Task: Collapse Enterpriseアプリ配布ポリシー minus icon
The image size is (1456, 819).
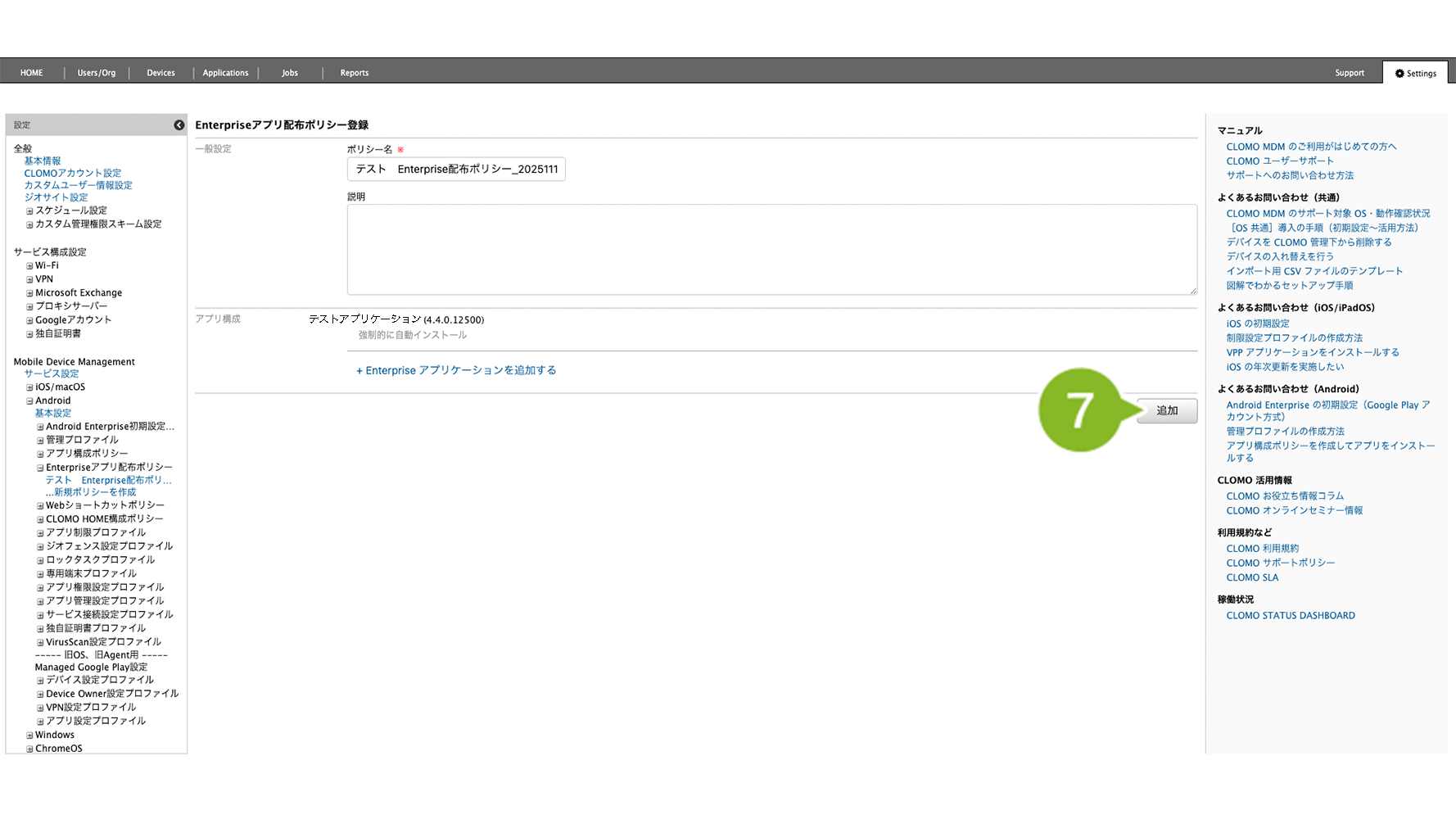Action: 40,468
